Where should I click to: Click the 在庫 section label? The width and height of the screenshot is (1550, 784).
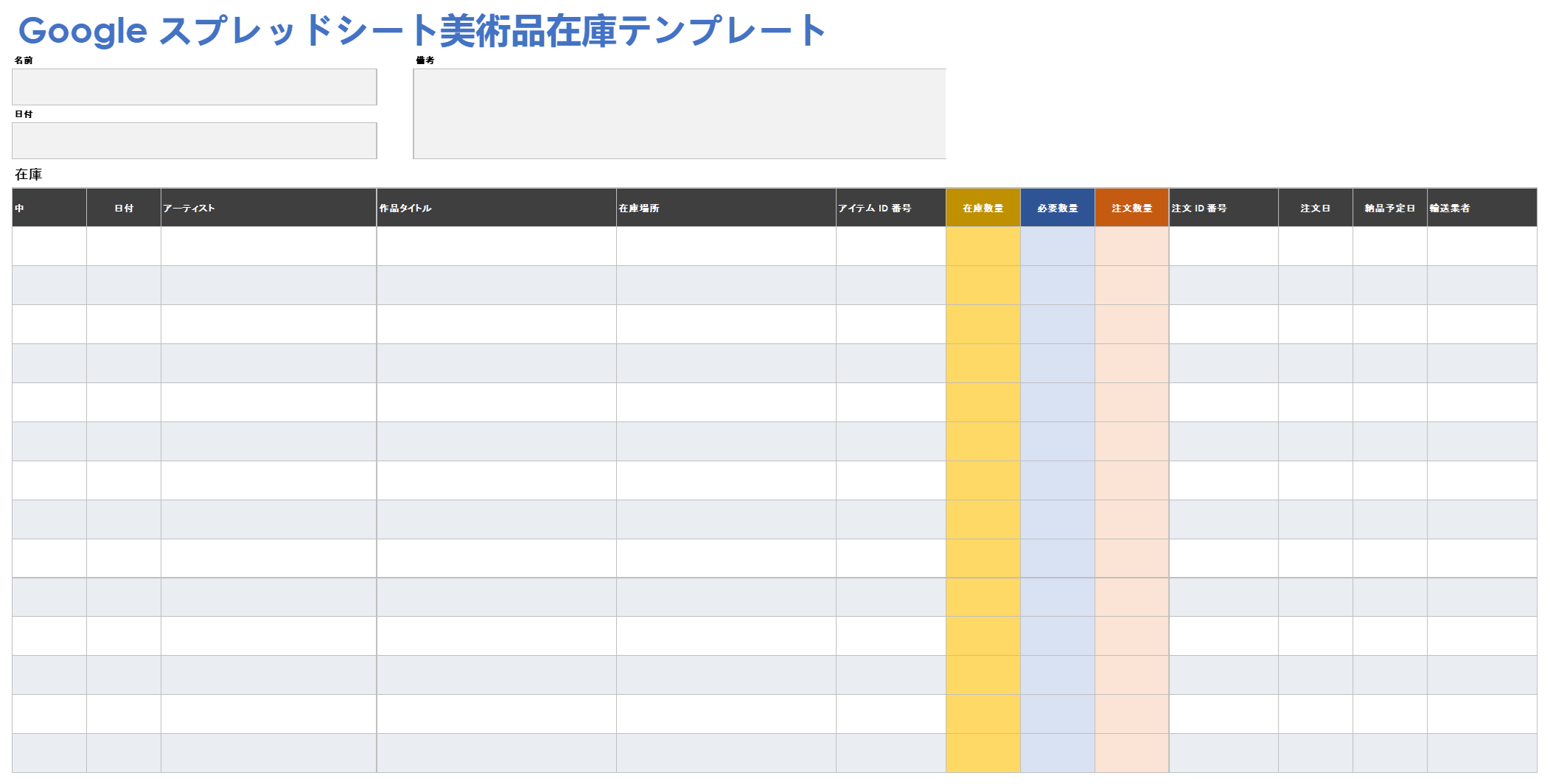[29, 175]
